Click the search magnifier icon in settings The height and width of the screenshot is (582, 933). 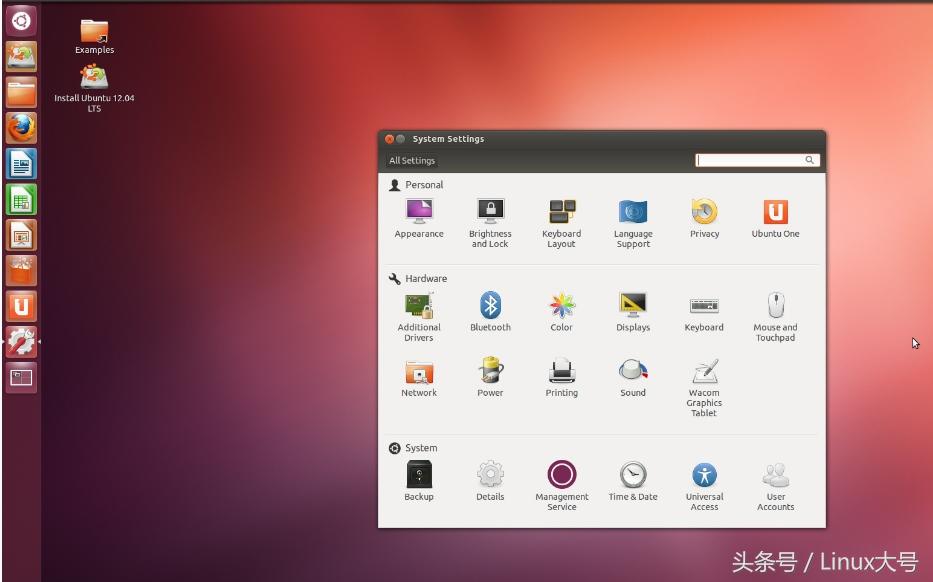click(x=809, y=160)
